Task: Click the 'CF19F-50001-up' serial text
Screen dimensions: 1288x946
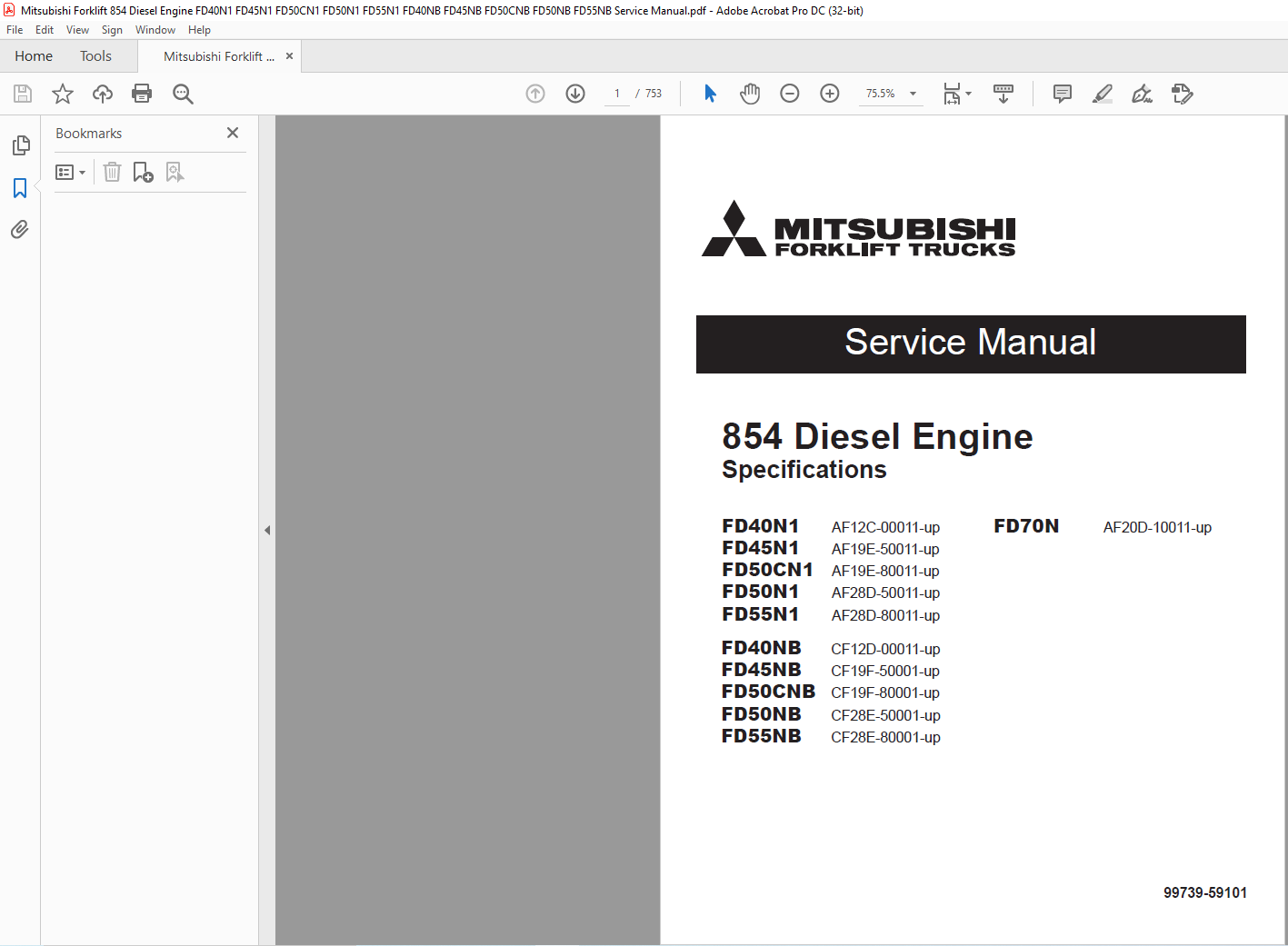Action: click(x=885, y=671)
